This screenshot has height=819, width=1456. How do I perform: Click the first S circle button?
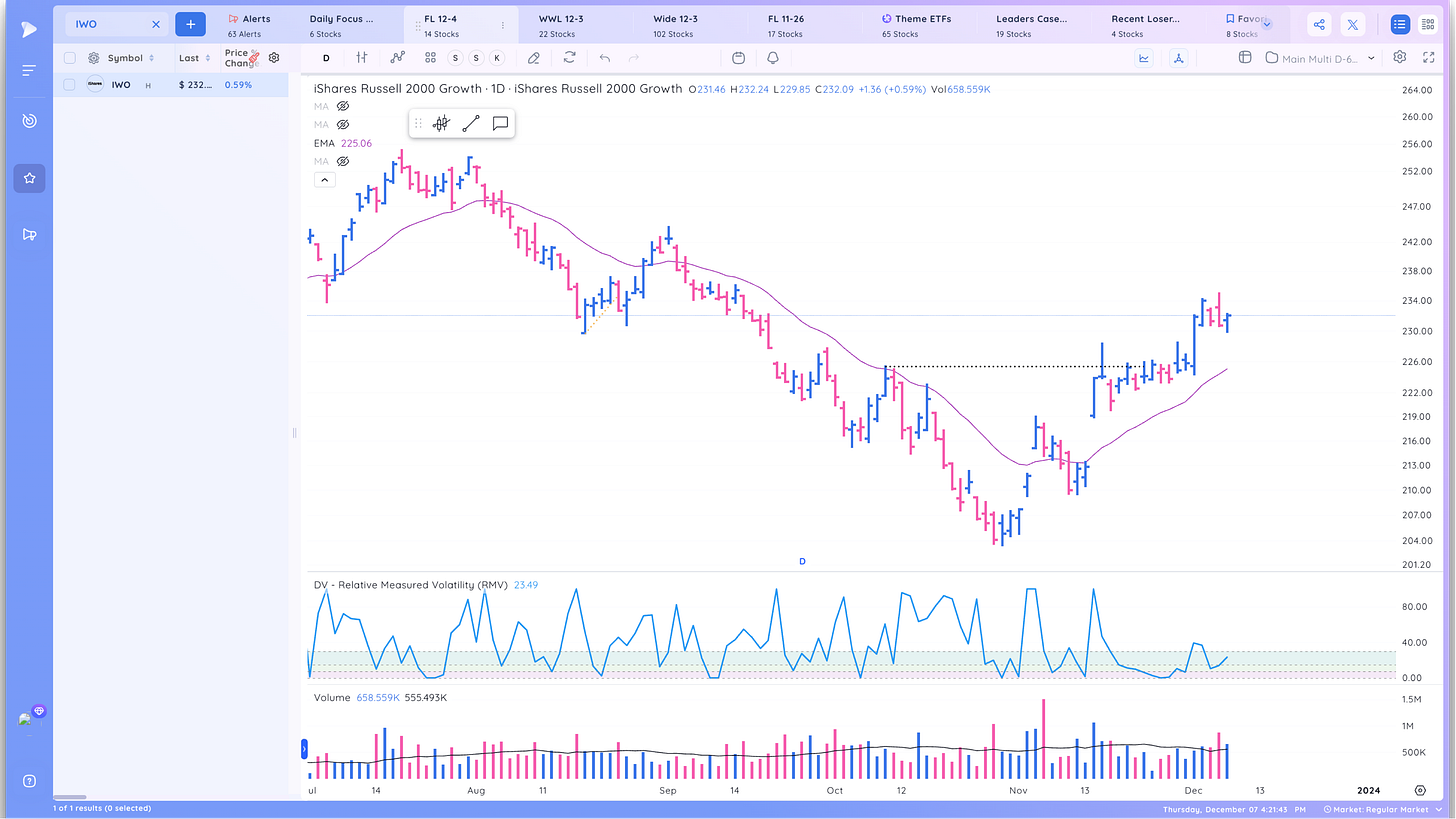[455, 58]
